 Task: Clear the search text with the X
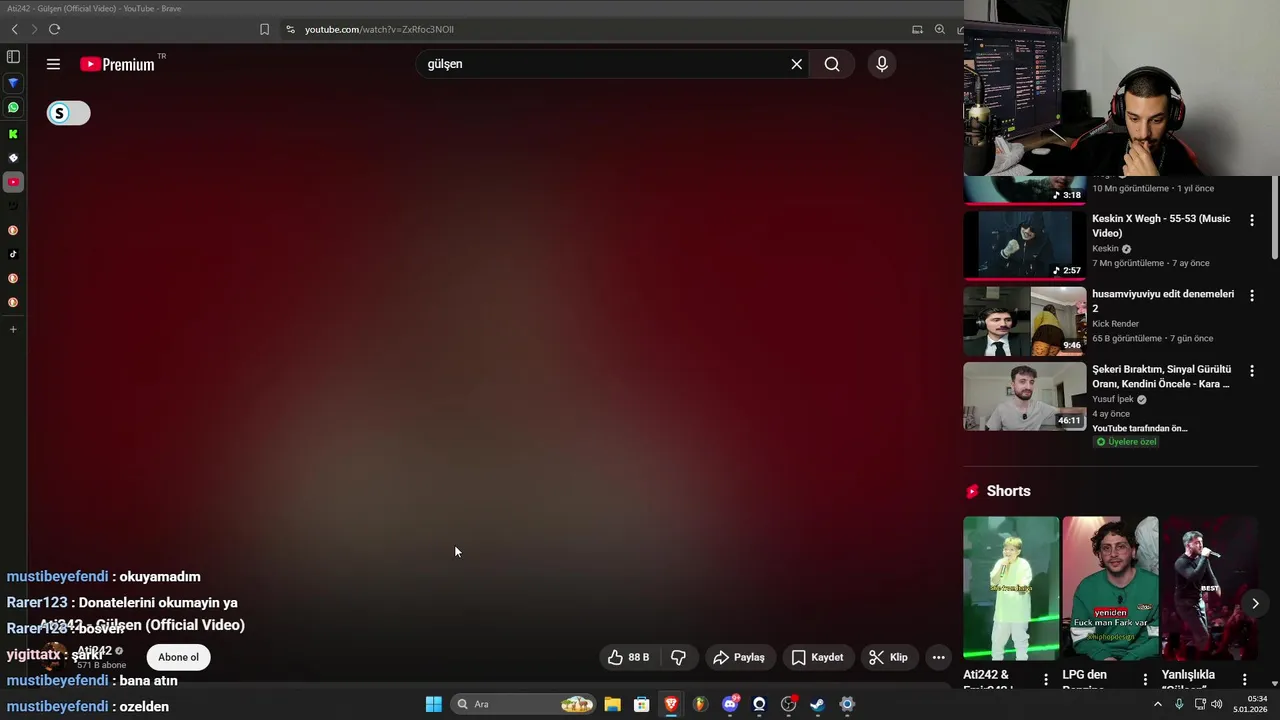tap(797, 64)
